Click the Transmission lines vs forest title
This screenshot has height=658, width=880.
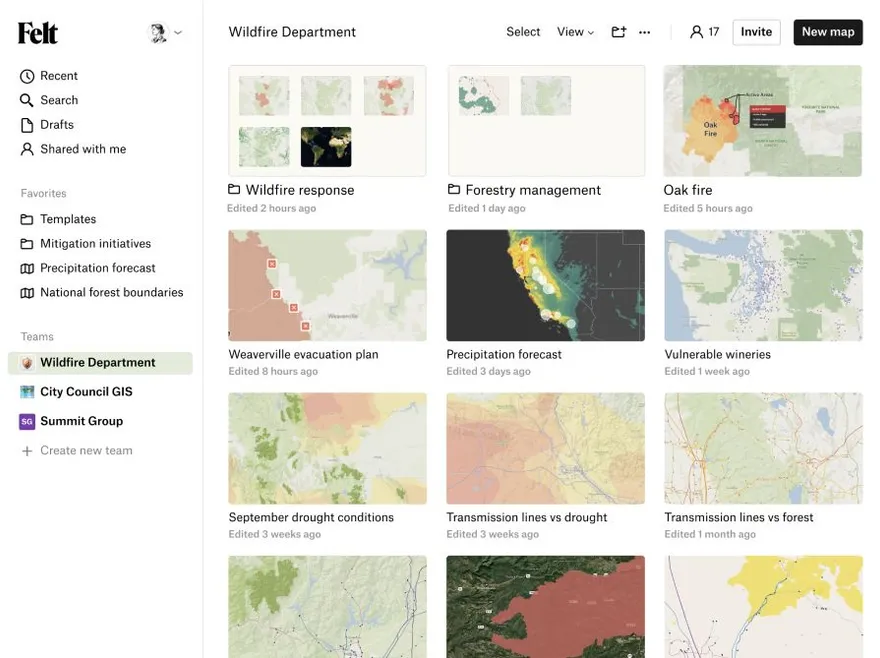[739, 517]
